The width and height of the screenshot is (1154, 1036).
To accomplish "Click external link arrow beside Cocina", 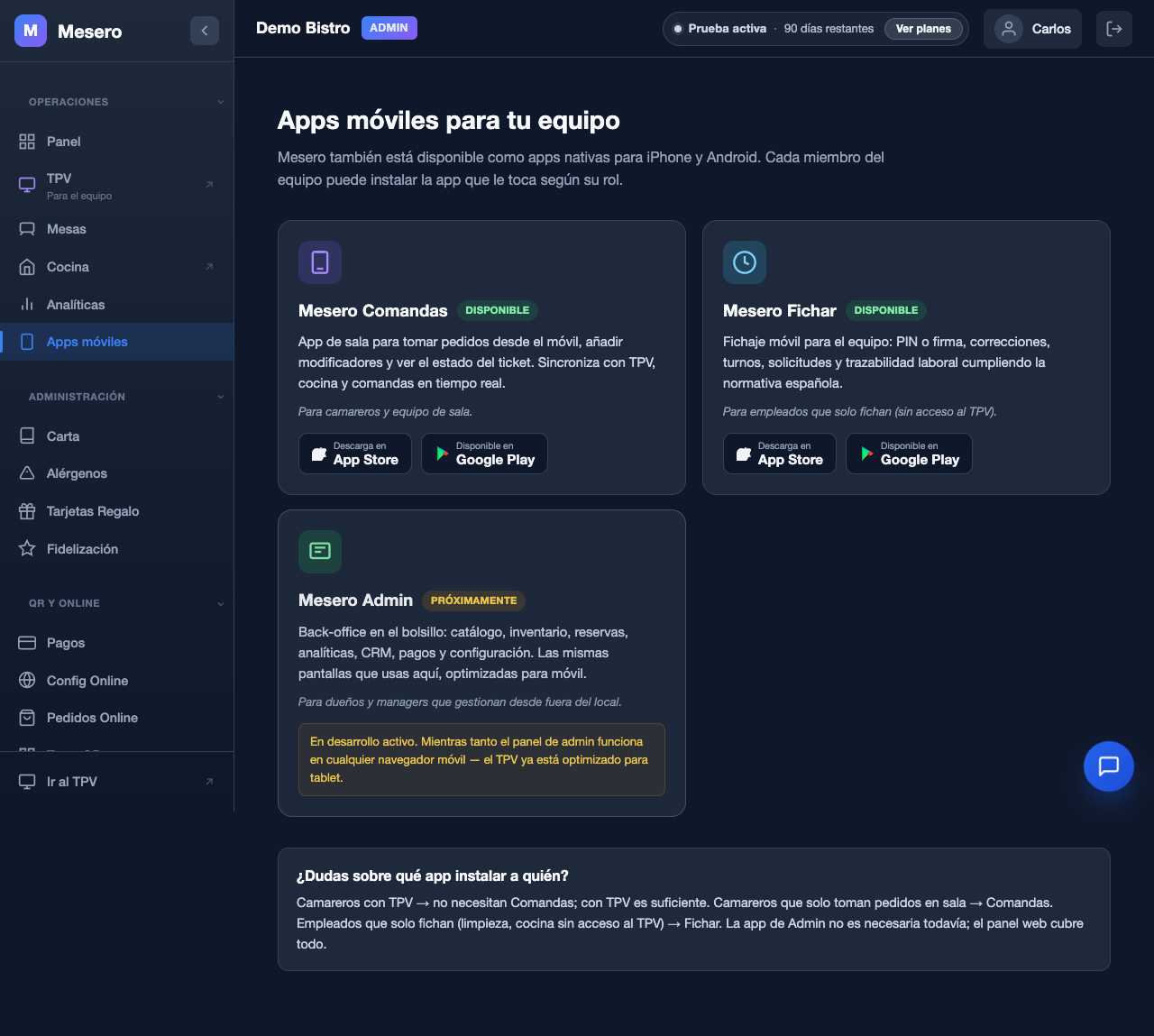I will point(209,267).
